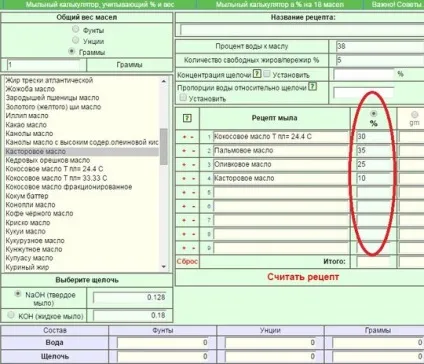Click minus icon in recipe row 7
This screenshot has width=424, height=364.
193,221
